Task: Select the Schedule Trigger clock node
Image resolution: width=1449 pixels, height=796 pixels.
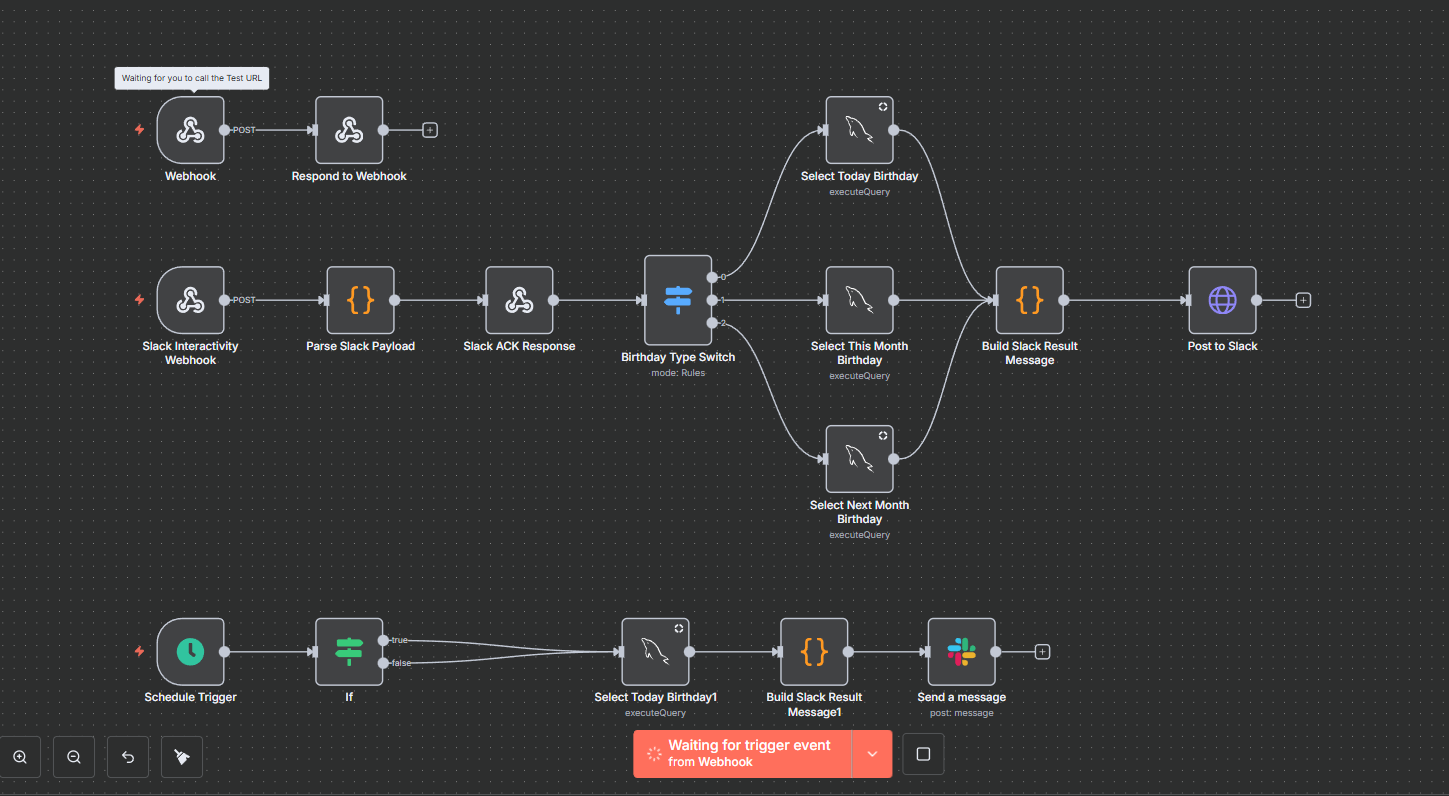Action: (x=190, y=652)
